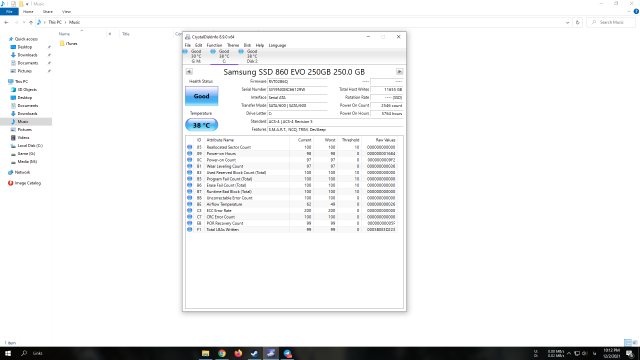Click status icon of POR Recovery Count row
This screenshot has width=640, height=360.
[189, 223]
